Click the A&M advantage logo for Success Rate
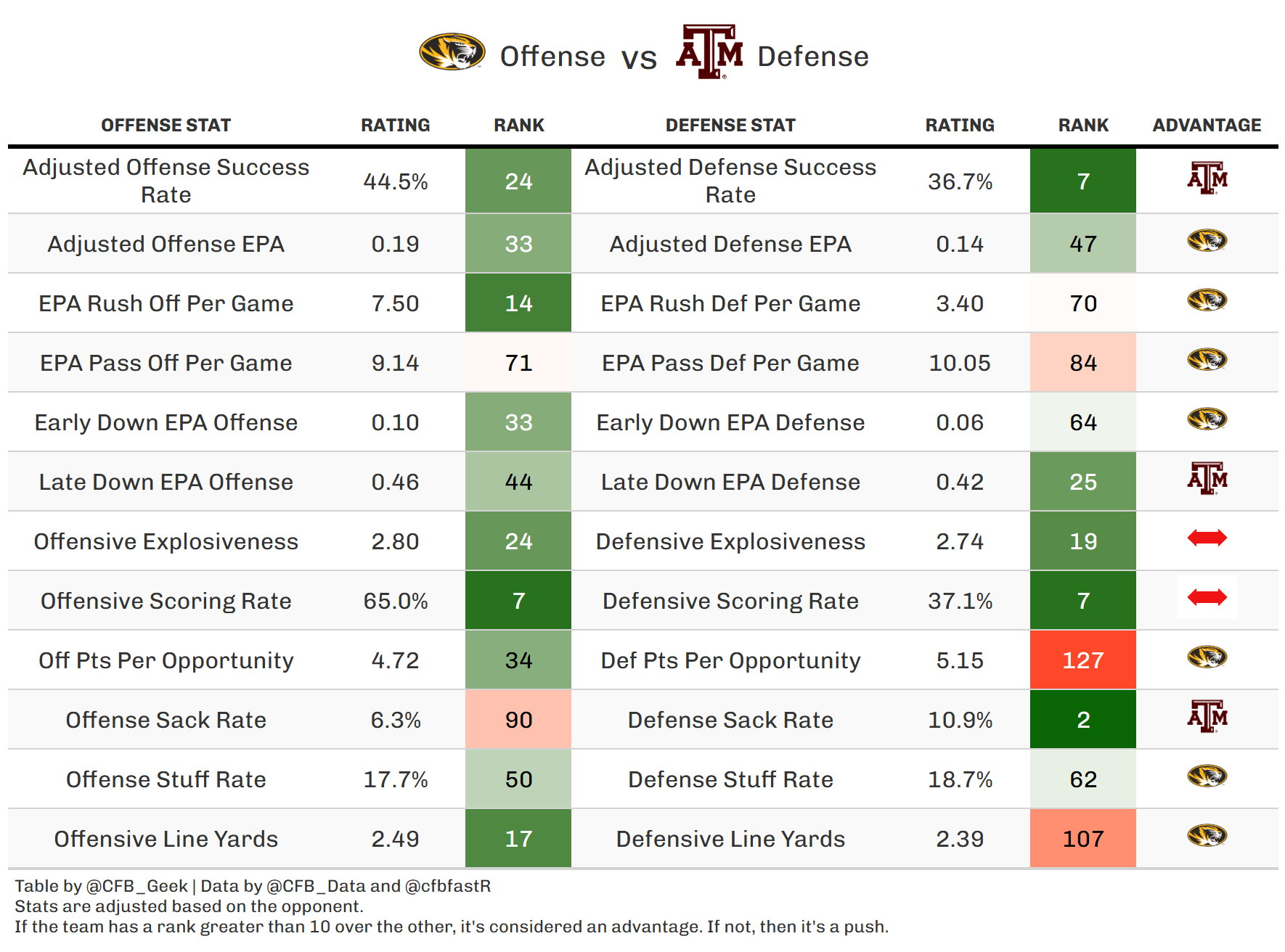 pyautogui.click(x=1207, y=178)
